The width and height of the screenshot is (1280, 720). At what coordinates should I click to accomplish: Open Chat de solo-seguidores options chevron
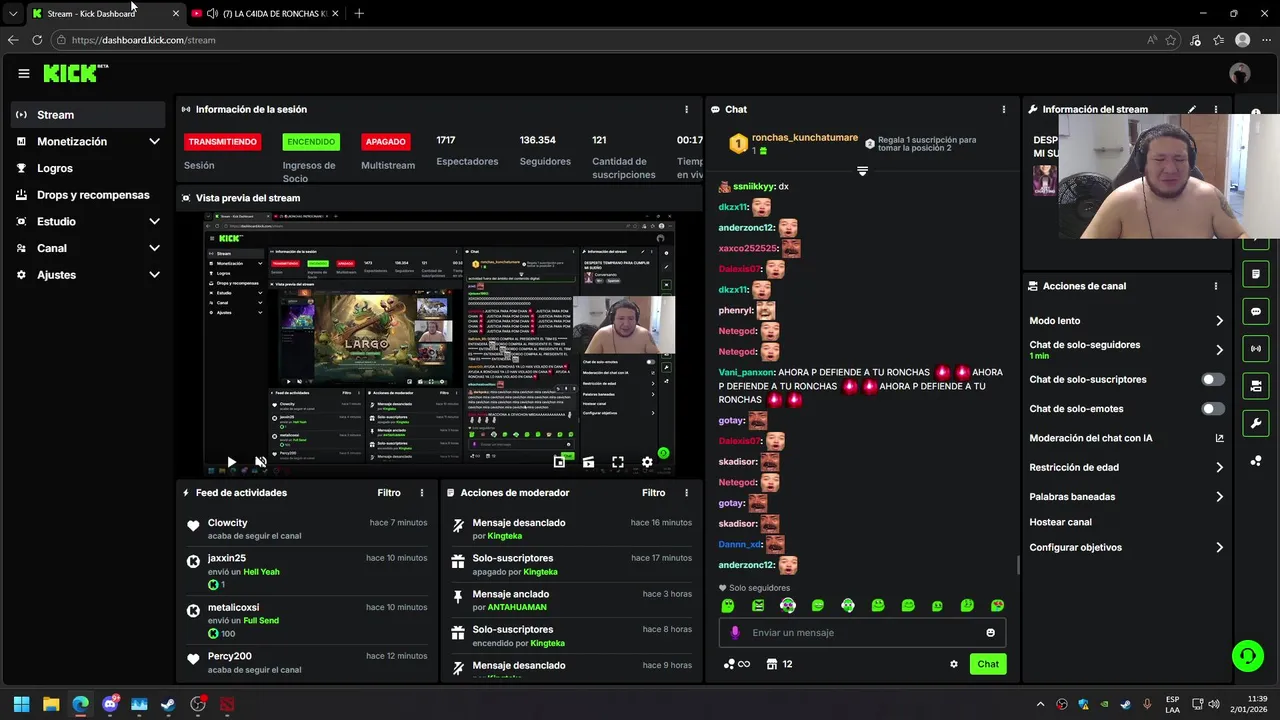tap(1219, 350)
